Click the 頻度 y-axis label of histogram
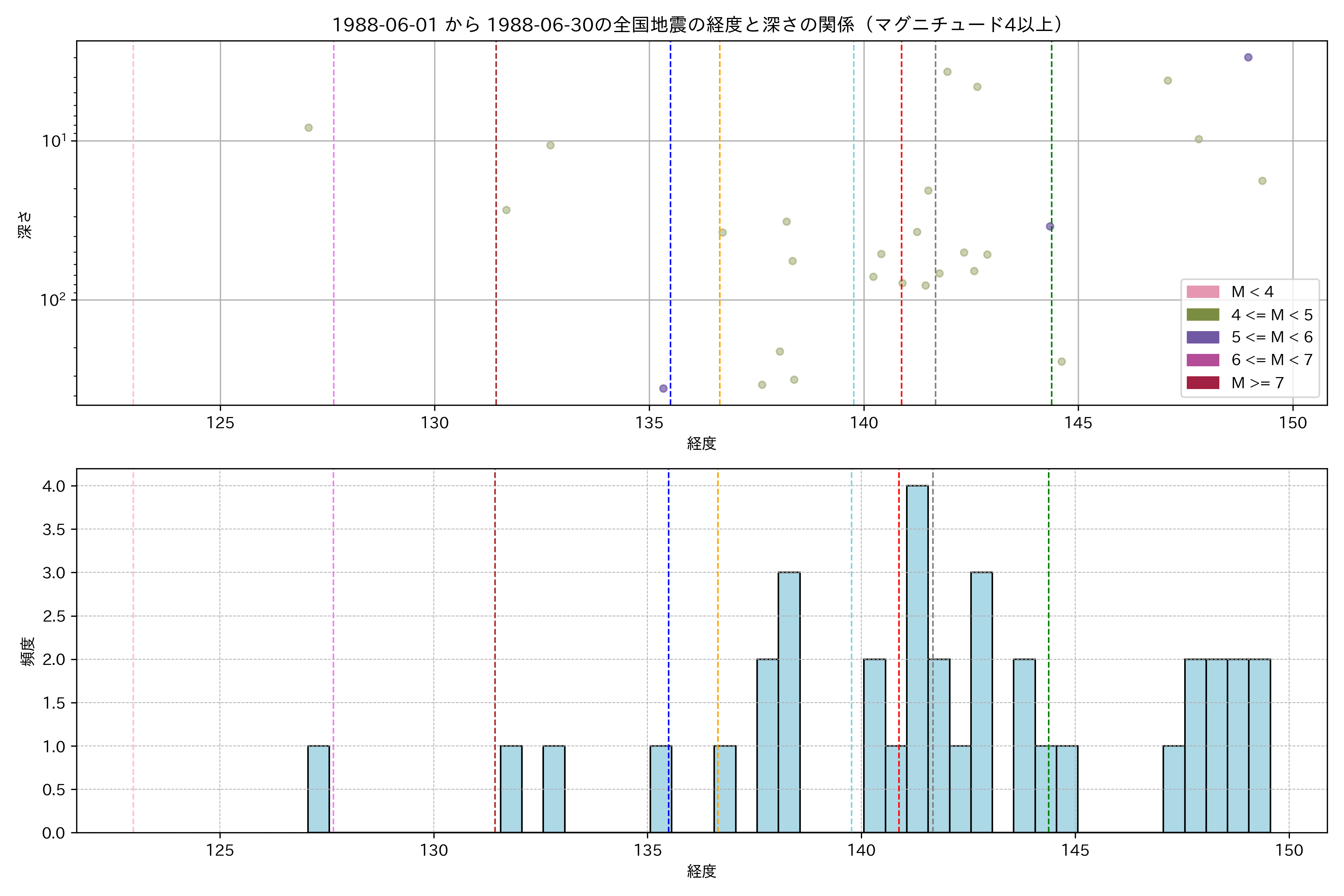The image size is (1344, 896). (27, 651)
